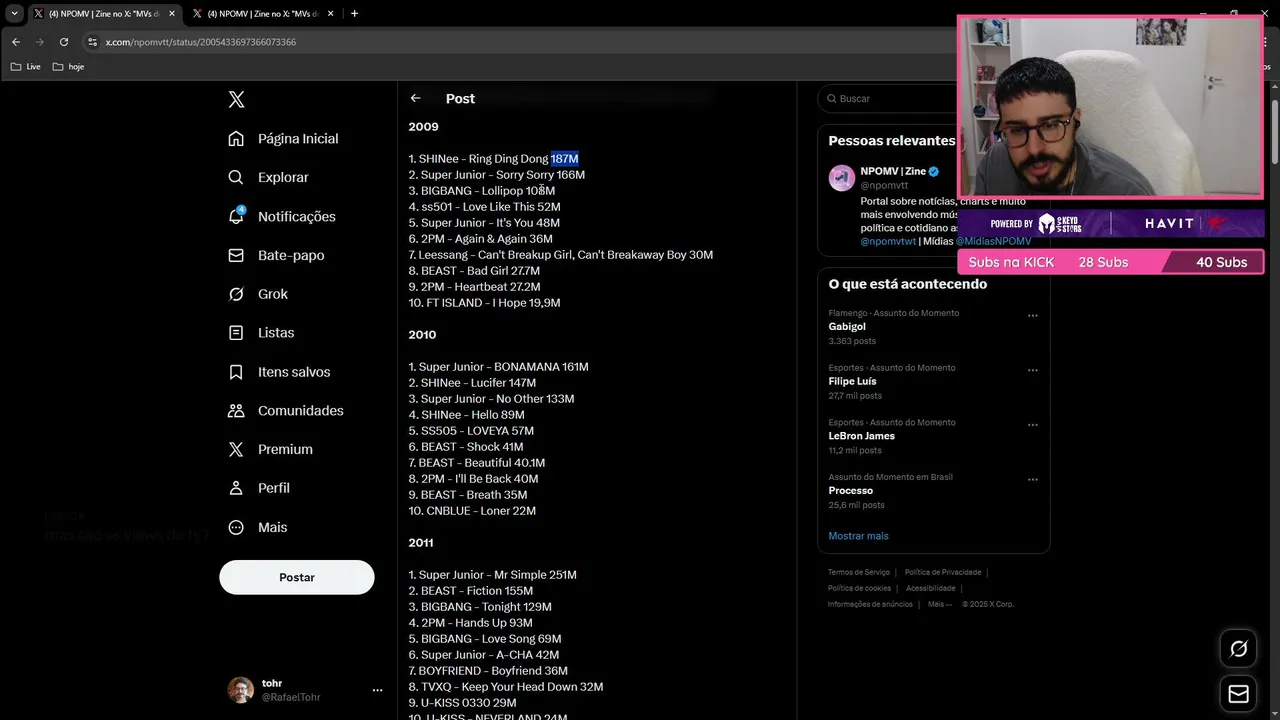1280x720 pixels.
Task: Open the Mais circle icon
Action: pos(236,527)
